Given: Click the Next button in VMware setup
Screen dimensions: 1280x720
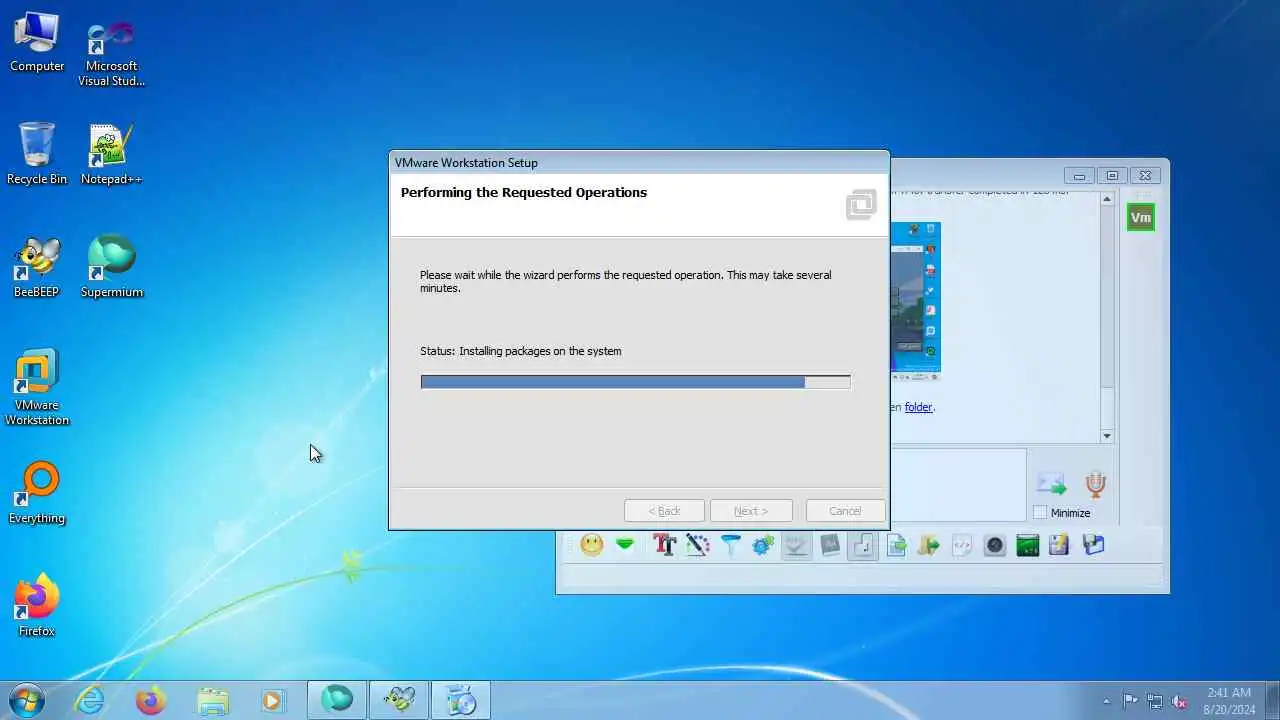Looking at the screenshot, I should [751, 511].
